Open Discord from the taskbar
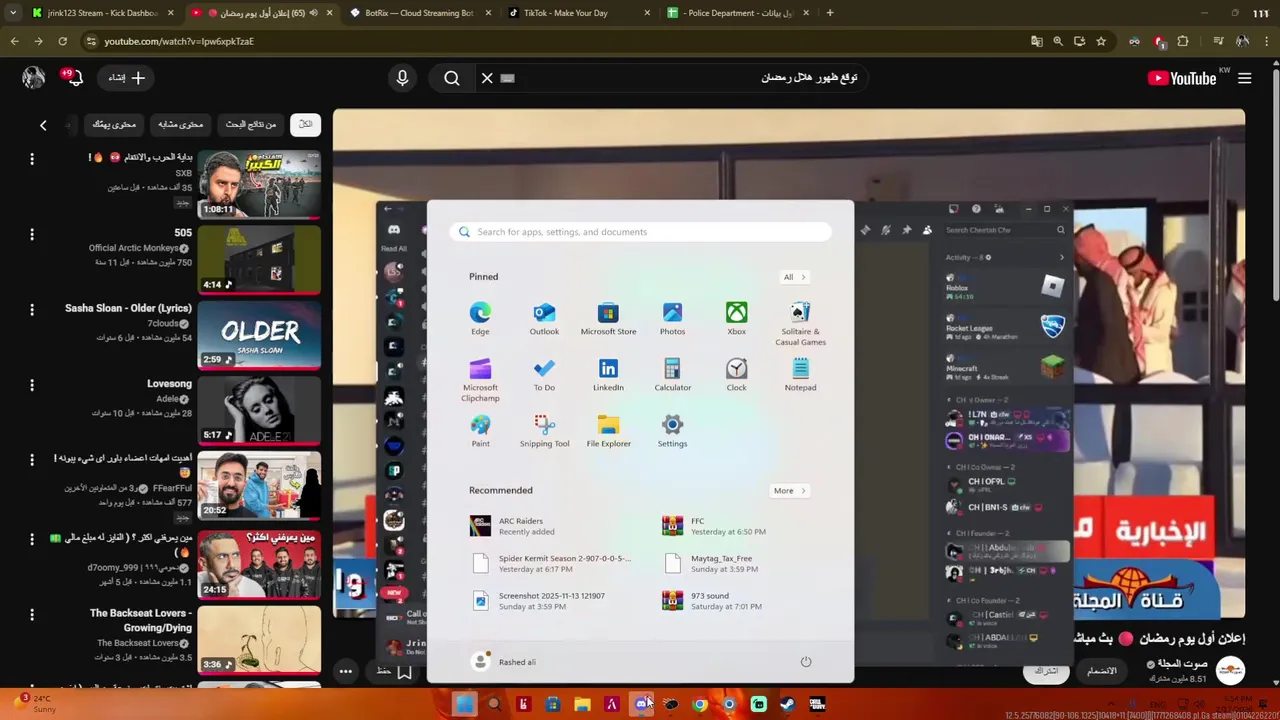This screenshot has height=720, width=1280. pyautogui.click(x=641, y=704)
